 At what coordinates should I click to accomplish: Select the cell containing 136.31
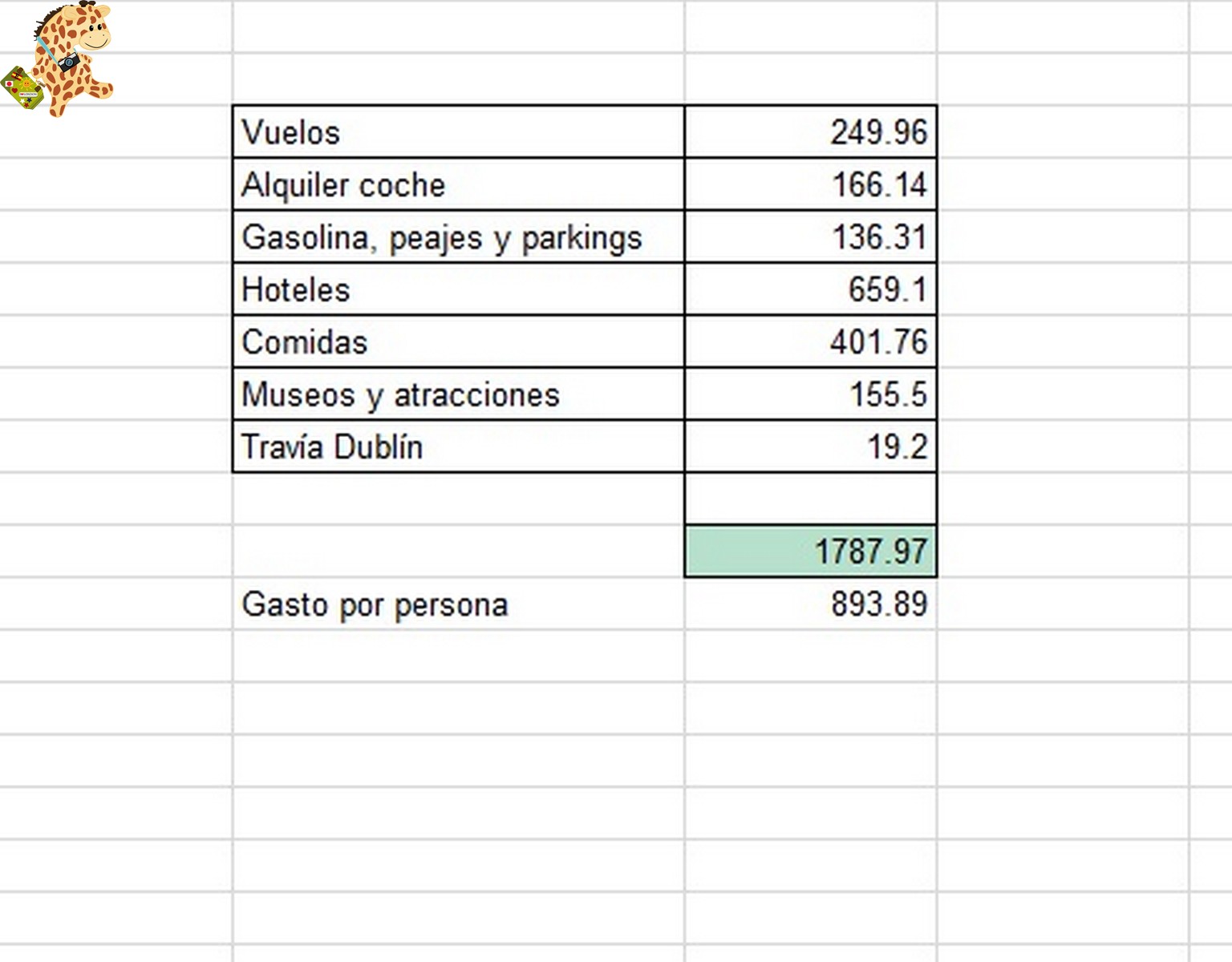tap(810, 237)
